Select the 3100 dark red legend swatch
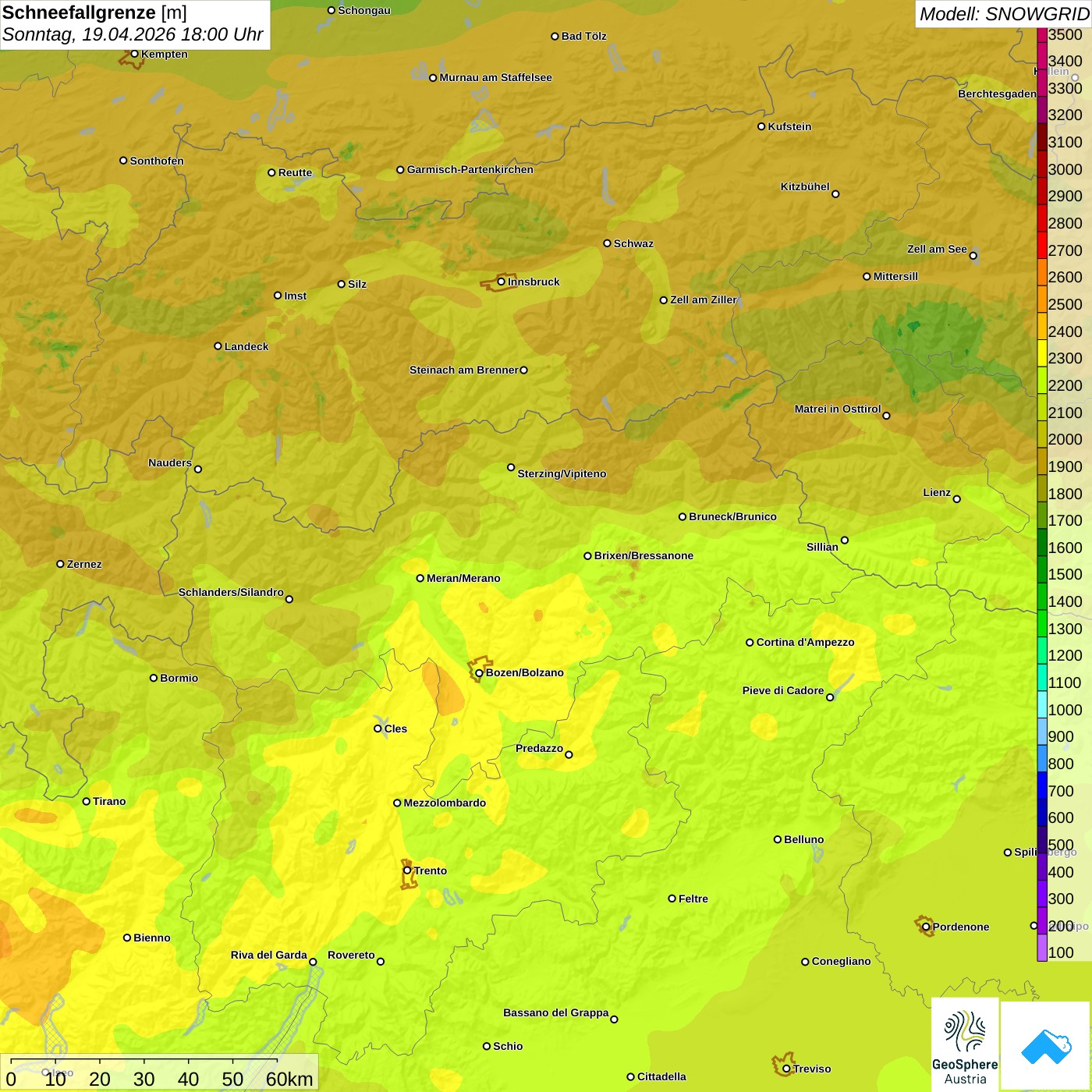 click(x=1042, y=137)
